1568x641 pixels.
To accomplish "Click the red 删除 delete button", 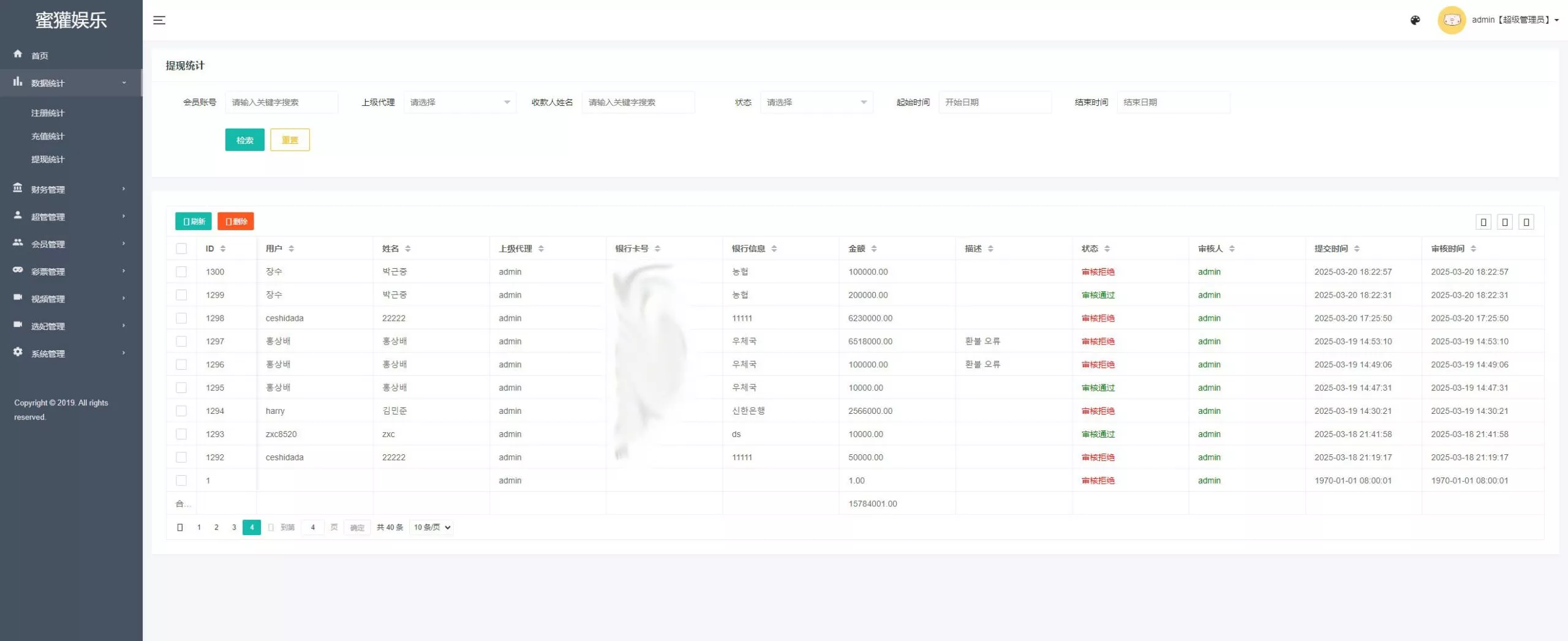I will point(236,222).
